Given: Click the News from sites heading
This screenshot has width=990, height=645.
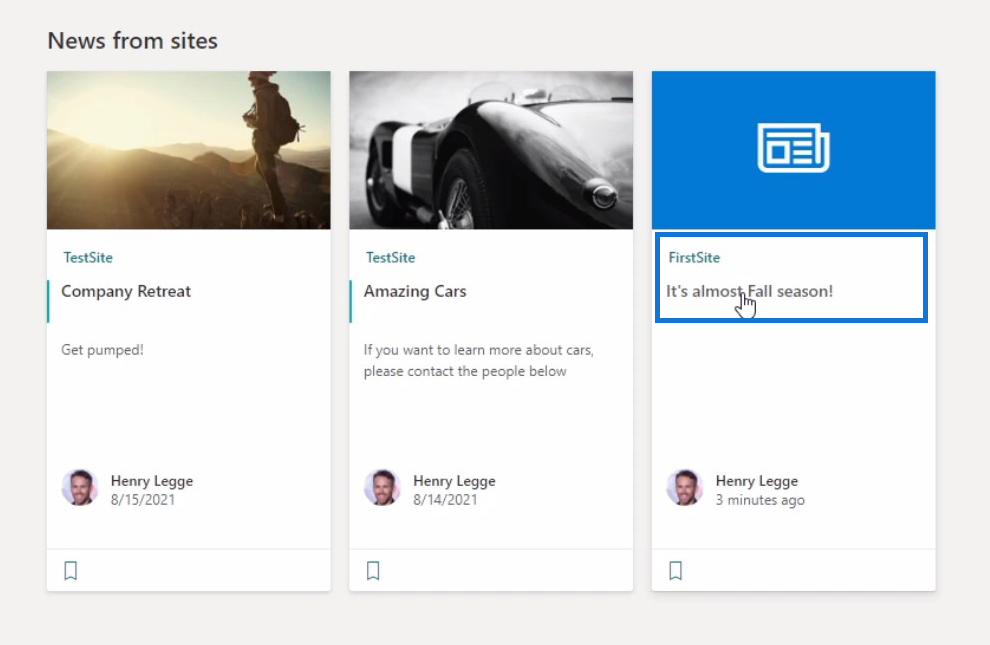Looking at the screenshot, I should 133,41.
